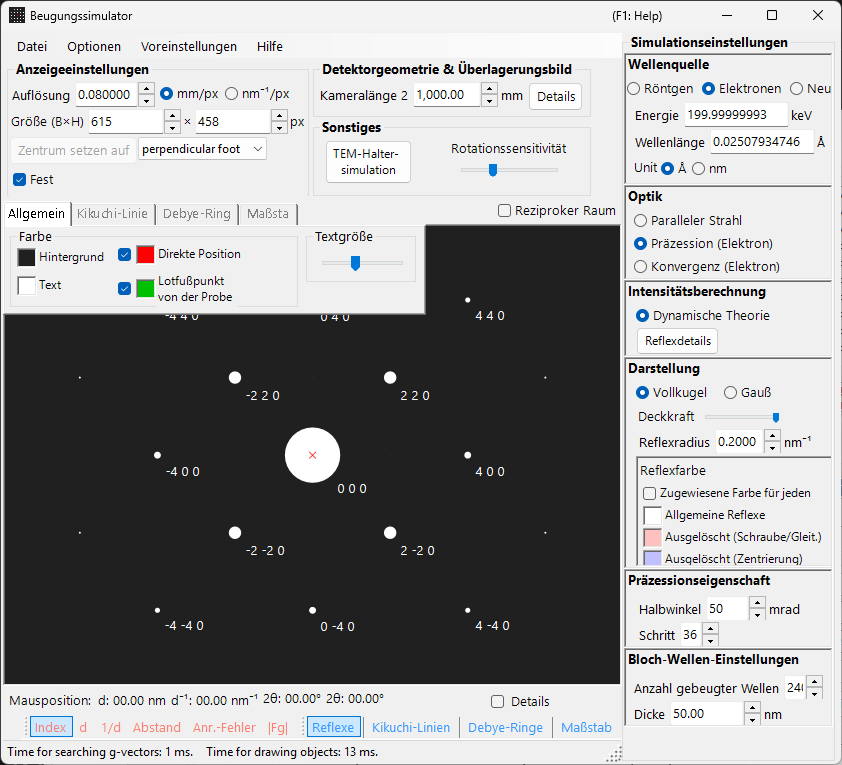Image resolution: width=842 pixels, height=765 pixels.
Task: Click the Energie input field
Action: coord(736,115)
